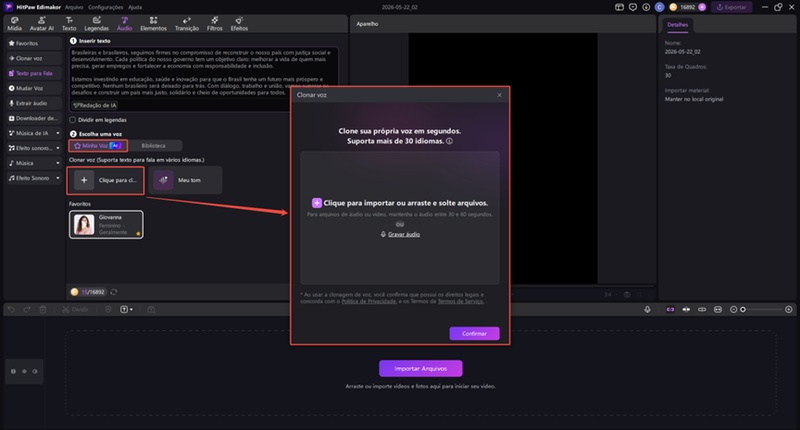Open the user account avatar
The width and height of the screenshot is (800, 430).
[660, 7]
